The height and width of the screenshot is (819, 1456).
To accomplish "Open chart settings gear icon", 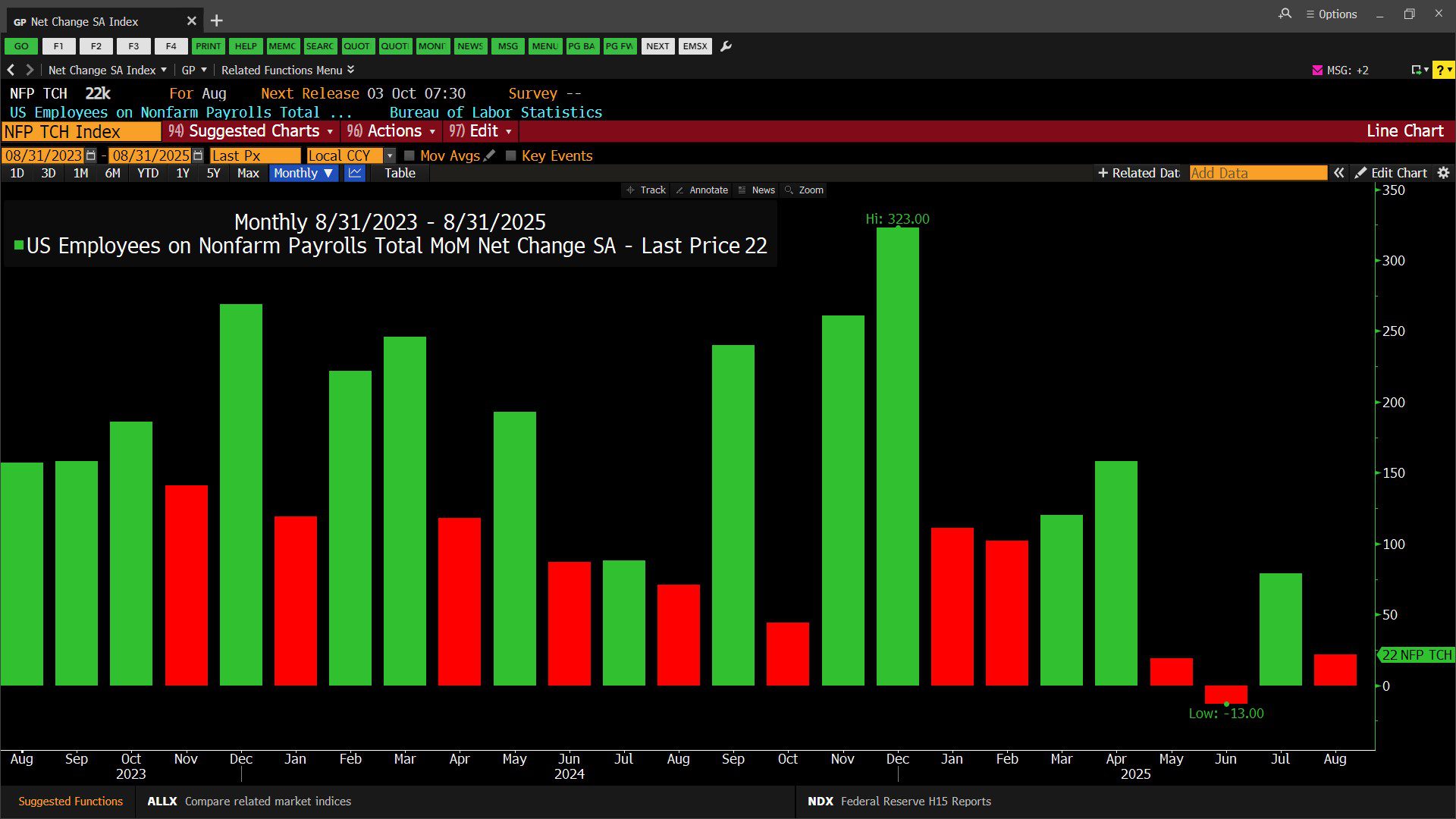I will (1443, 173).
